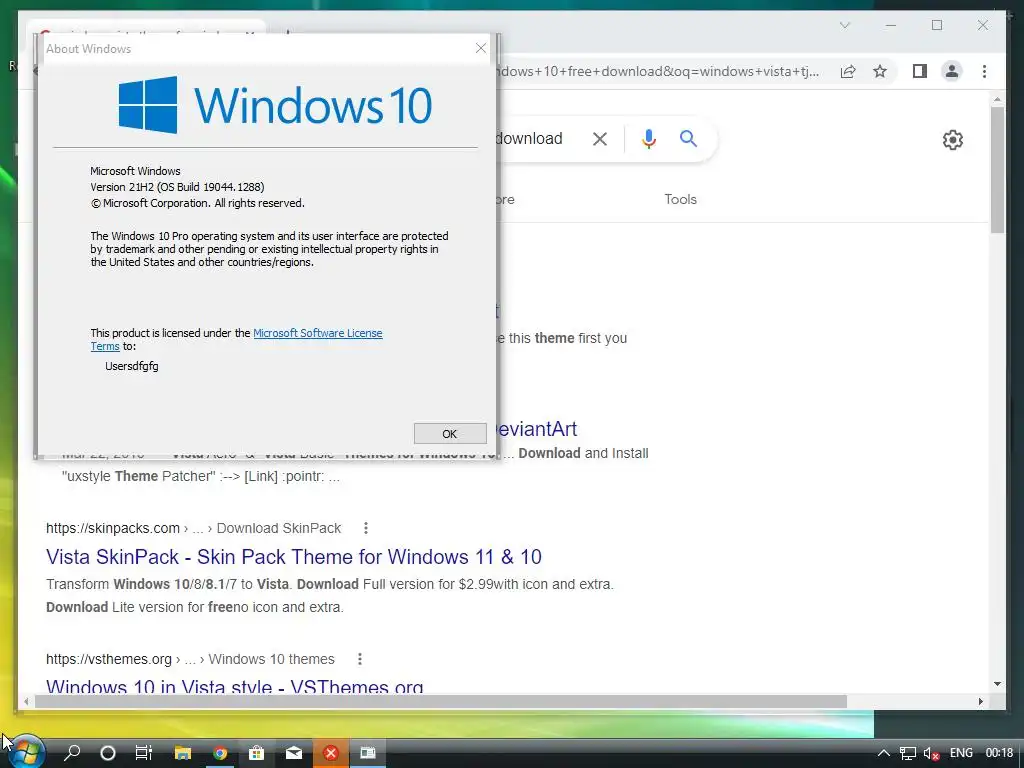Image resolution: width=1024 pixels, height=768 pixels.
Task: Click the 00:18 taskbar clock
Action: tap(999, 753)
